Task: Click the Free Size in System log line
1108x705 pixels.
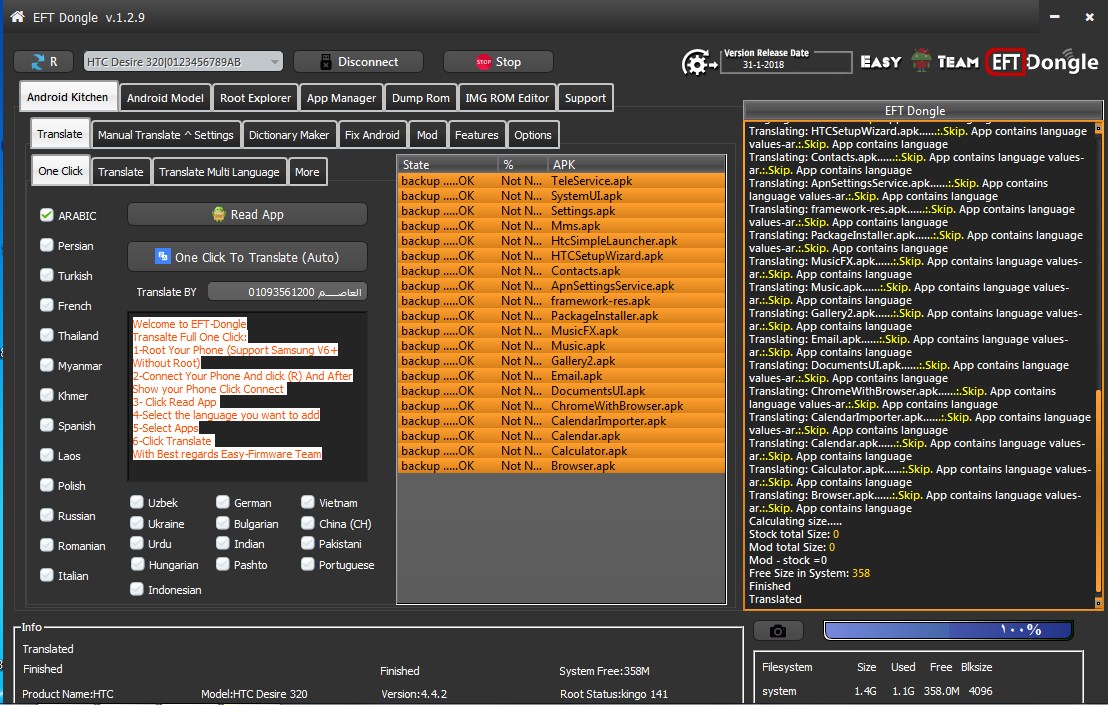Action: (809, 573)
